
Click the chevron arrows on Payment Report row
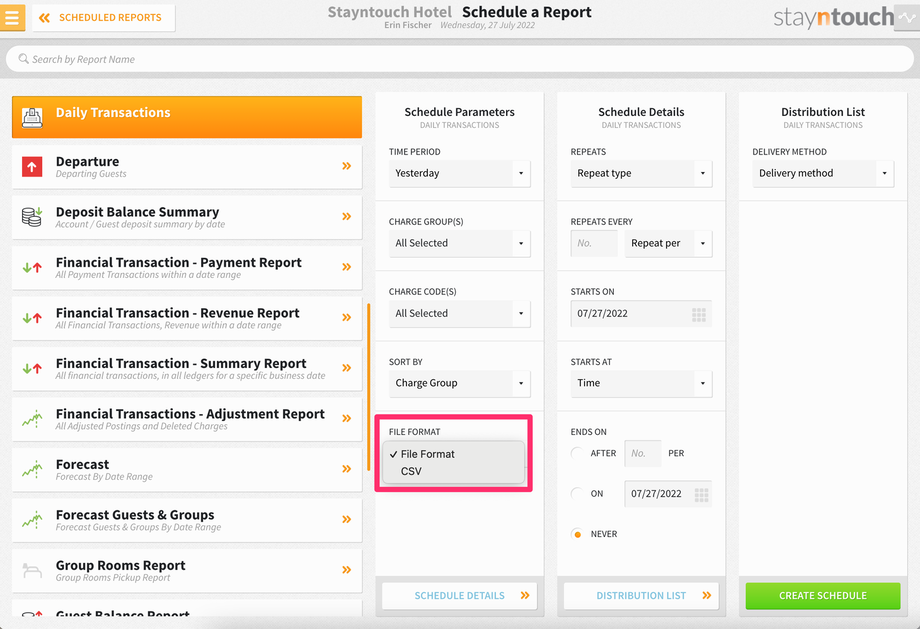[x=347, y=267]
